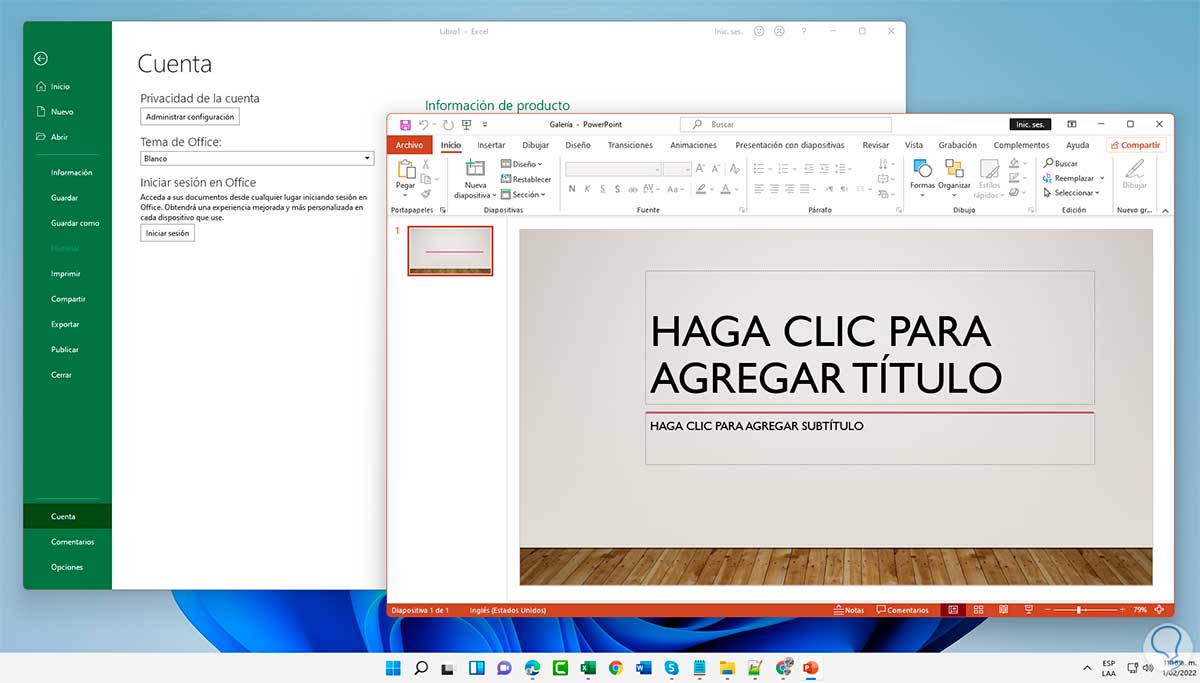Open Tema de Office dropdown
This screenshot has height=683, width=1200.
click(x=257, y=158)
